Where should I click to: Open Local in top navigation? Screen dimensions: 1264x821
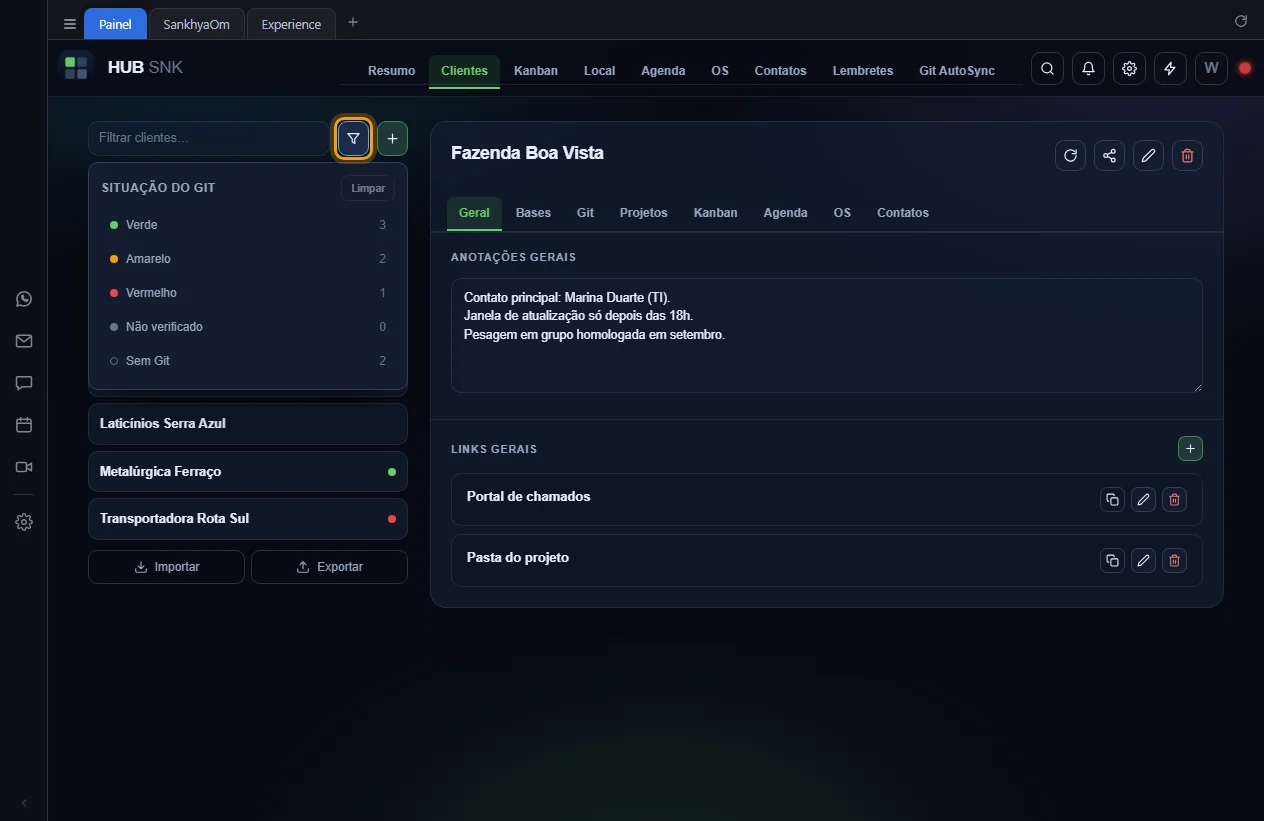[x=599, y=71]
